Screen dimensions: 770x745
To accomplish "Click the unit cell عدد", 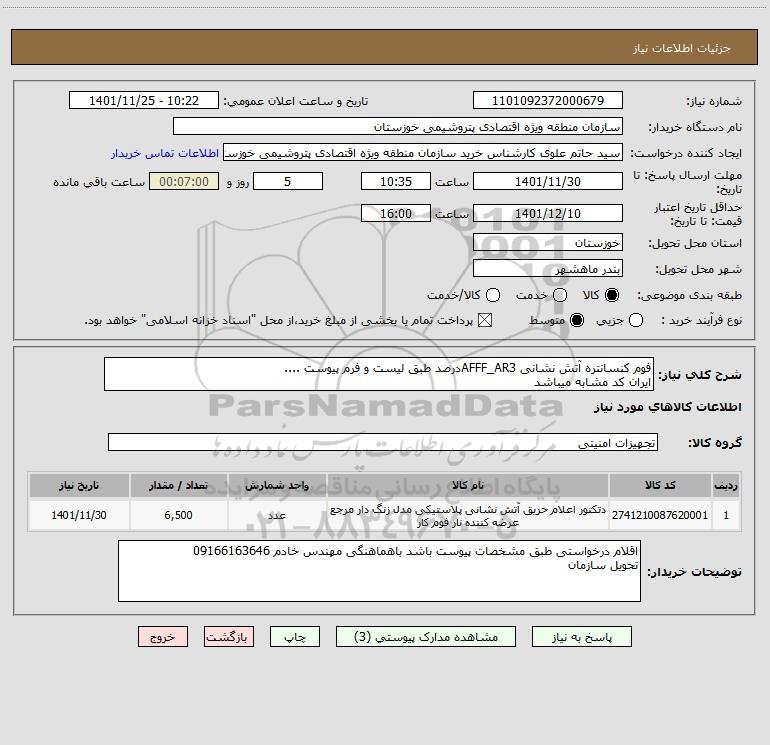I will [277, 515].
